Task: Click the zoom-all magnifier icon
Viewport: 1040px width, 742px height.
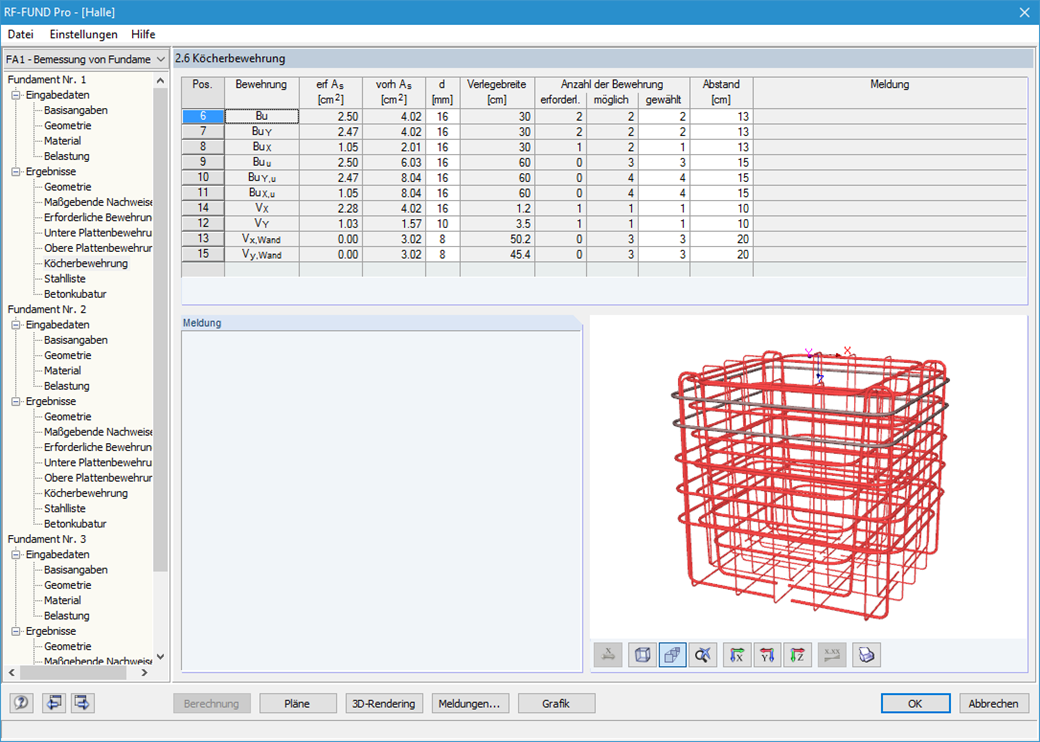Action: (703, 655)
